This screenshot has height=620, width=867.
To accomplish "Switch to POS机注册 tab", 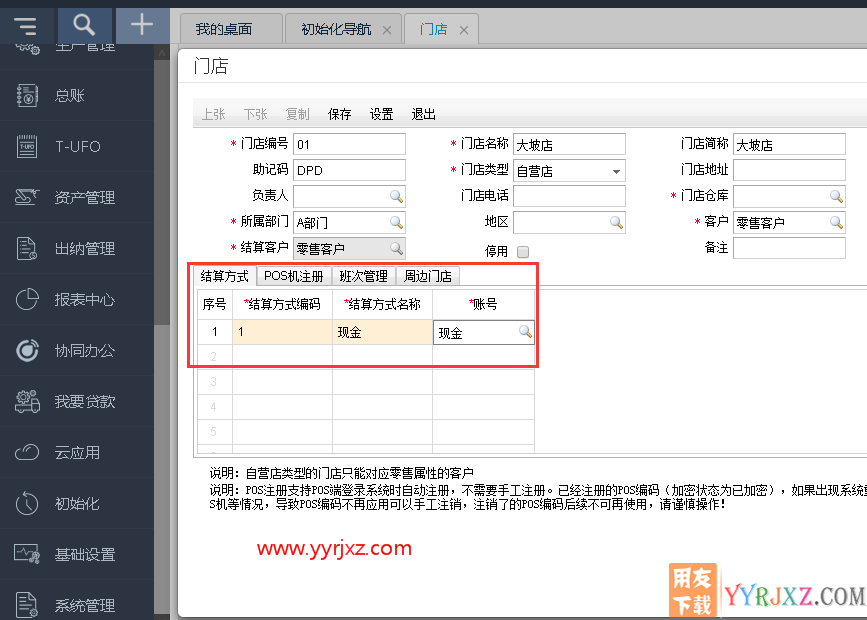I will (x=294, y=276).
